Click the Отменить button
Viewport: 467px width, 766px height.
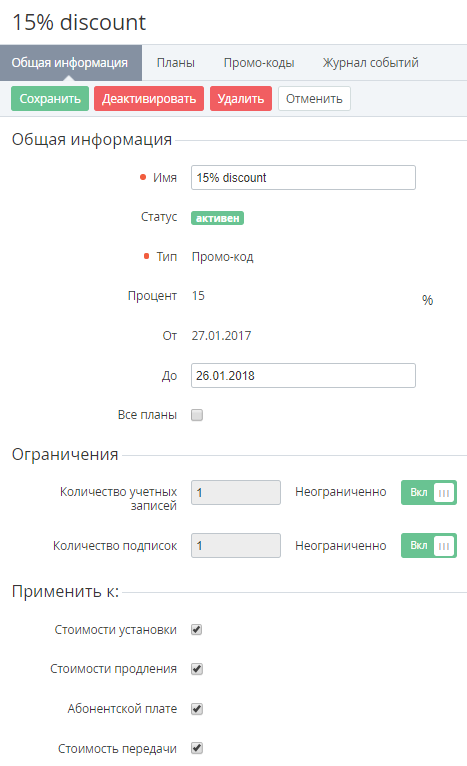314,99
